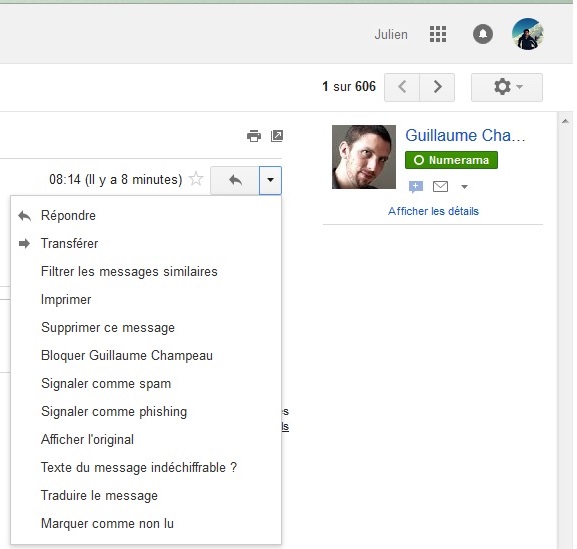The width and height of the screenshot is (577, 549).
Task: Click the print all printer icon
Action: [254, 136]
